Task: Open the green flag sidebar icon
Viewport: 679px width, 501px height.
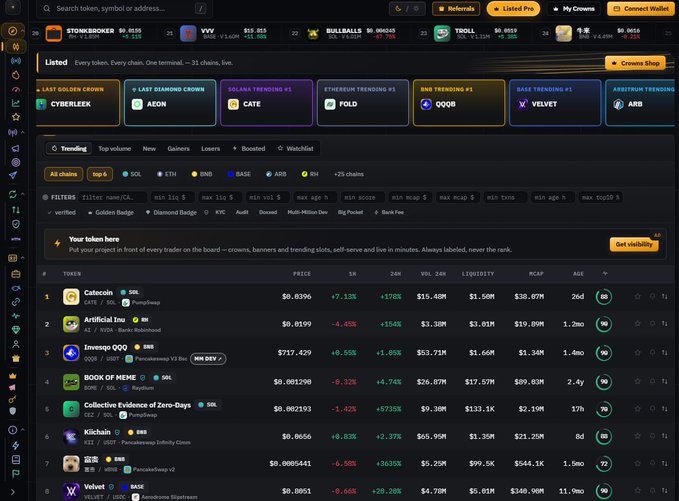Action: [16, 473]
